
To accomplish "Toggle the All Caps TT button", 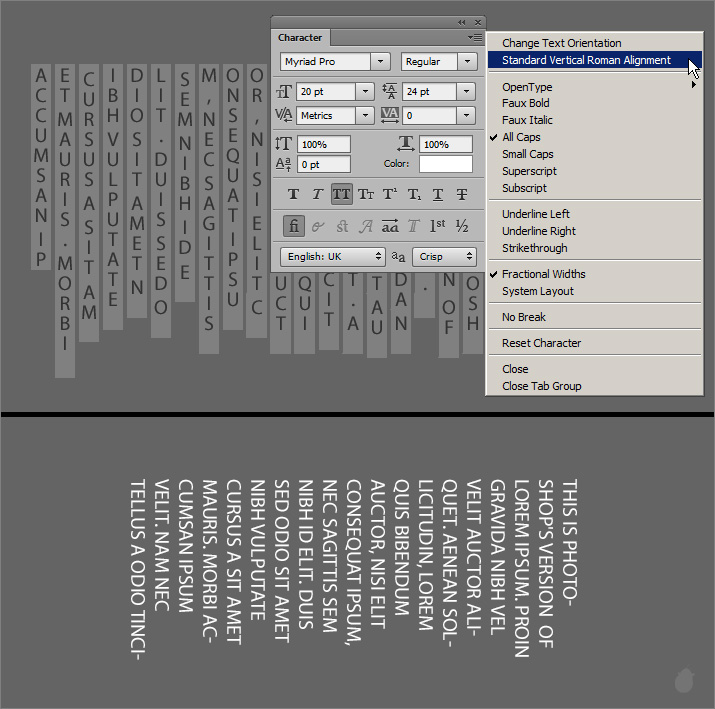I will pyautogui.click(x=341, y=194).
